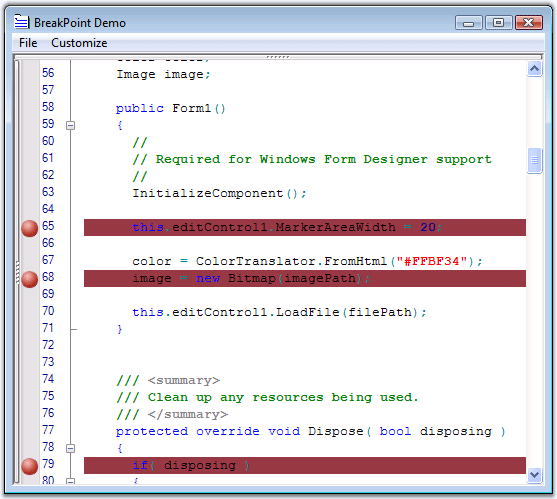This screenshot has height=499, width=557.
Task: Click the '#FFBF34' string literal
Action: pos(432,262)
